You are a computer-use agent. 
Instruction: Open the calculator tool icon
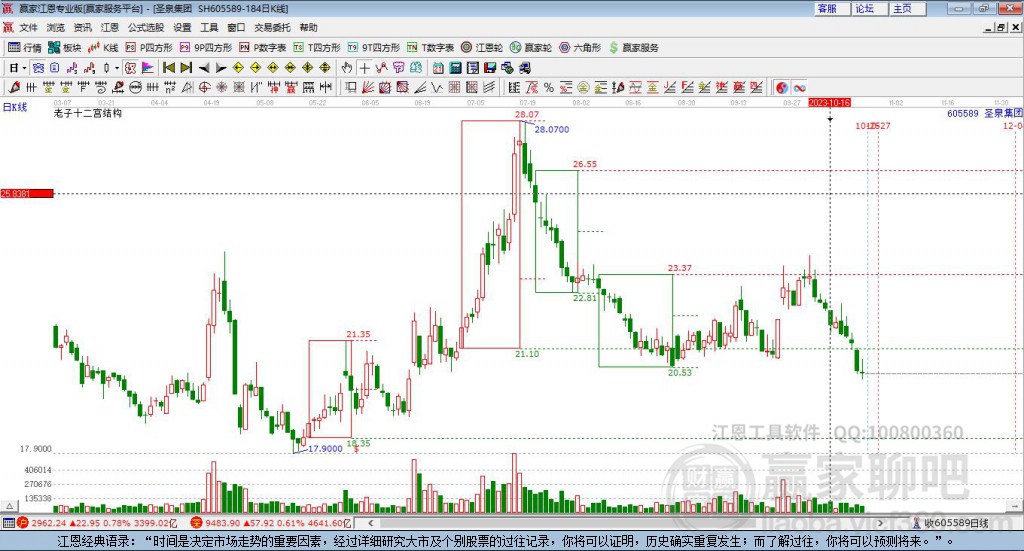(456, 68)
